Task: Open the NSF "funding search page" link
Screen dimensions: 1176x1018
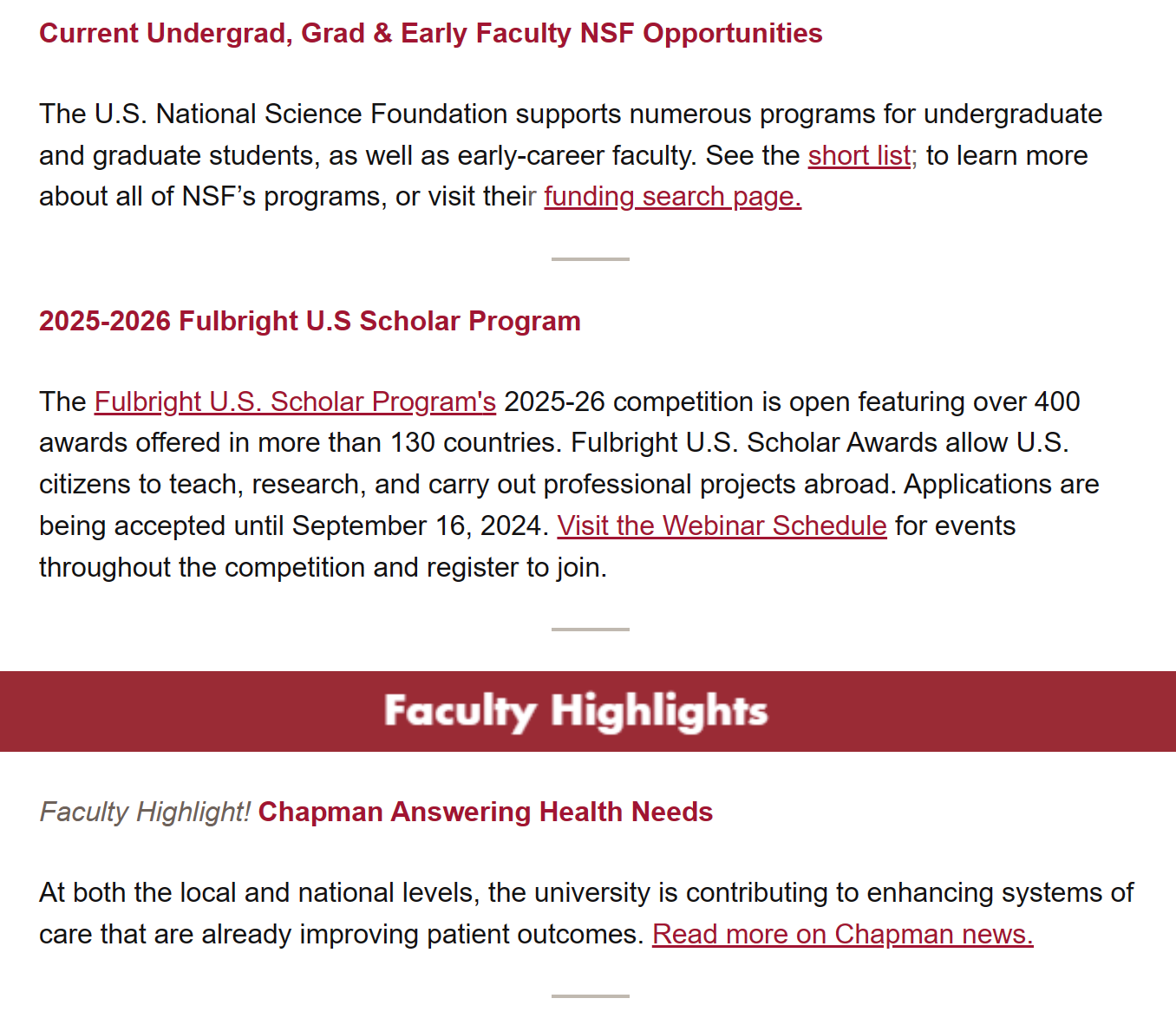Action: pyautogui.click(x=672, y=197)
